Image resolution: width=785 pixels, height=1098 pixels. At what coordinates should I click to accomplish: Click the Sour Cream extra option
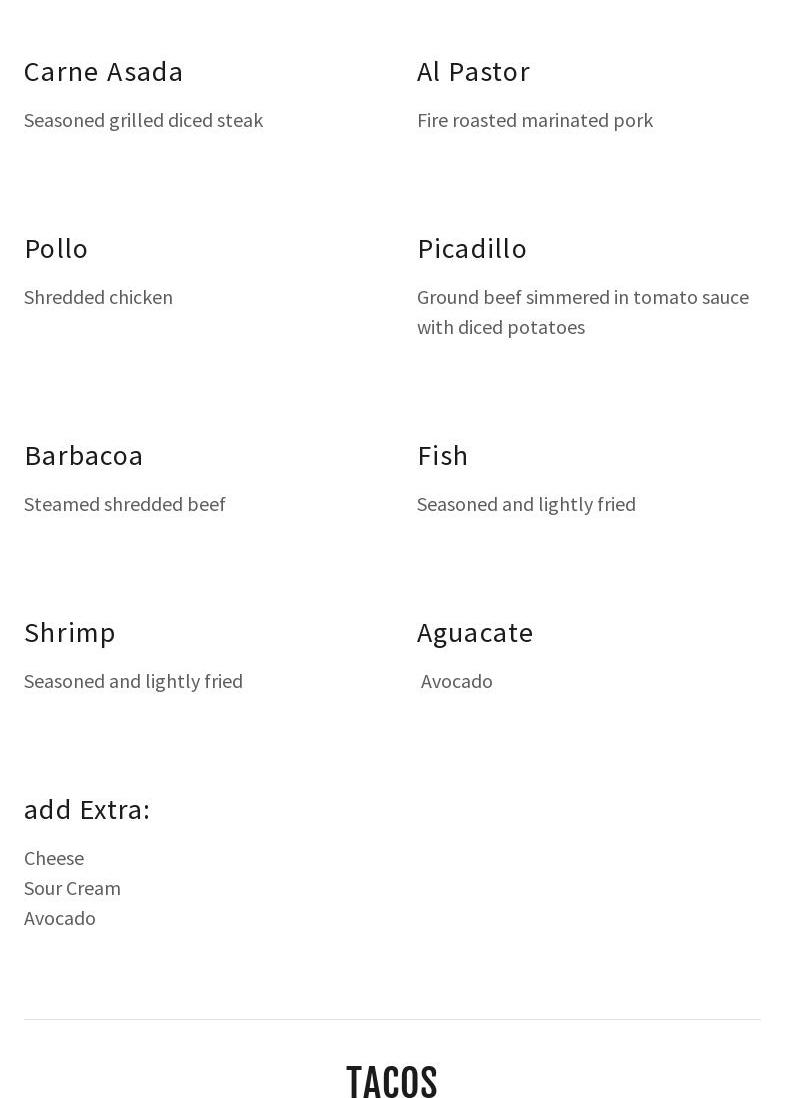coord(72,888)
